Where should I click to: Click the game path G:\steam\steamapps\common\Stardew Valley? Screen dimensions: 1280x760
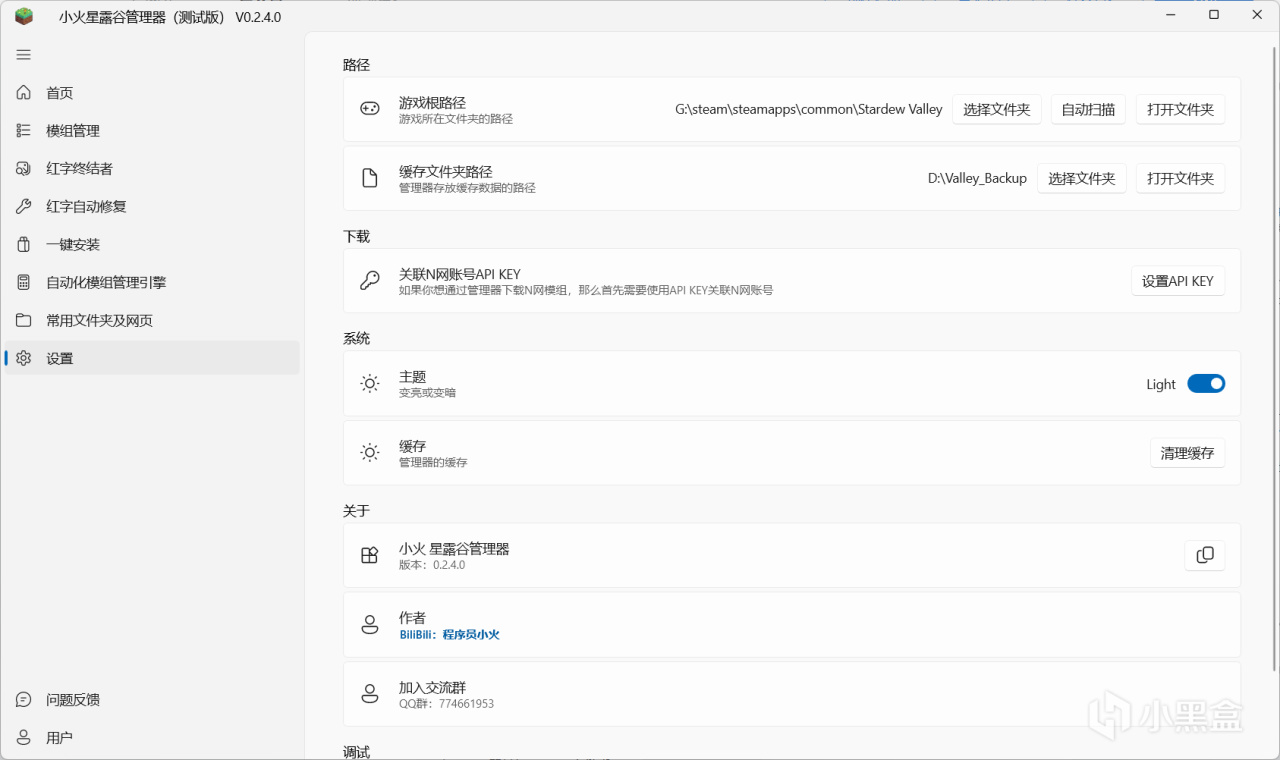tap(809, 109)
